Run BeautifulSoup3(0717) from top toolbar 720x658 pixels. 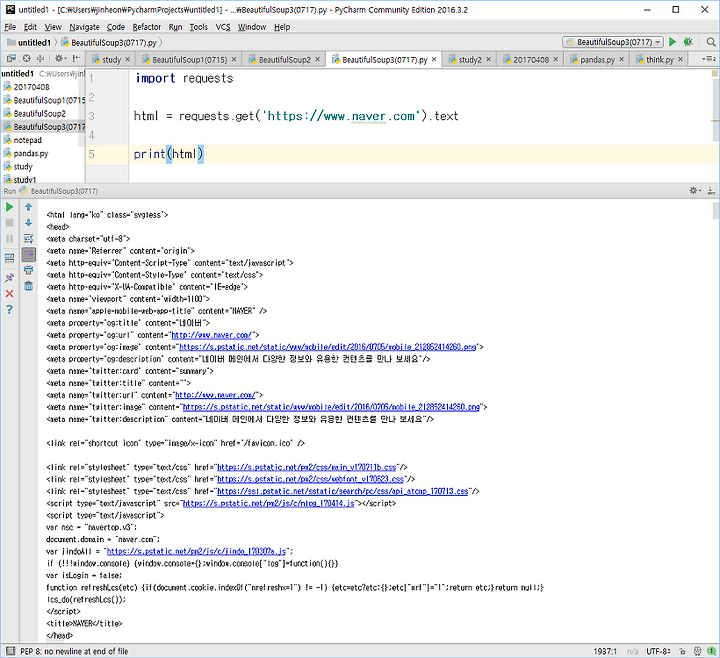(x=672, y=42)
